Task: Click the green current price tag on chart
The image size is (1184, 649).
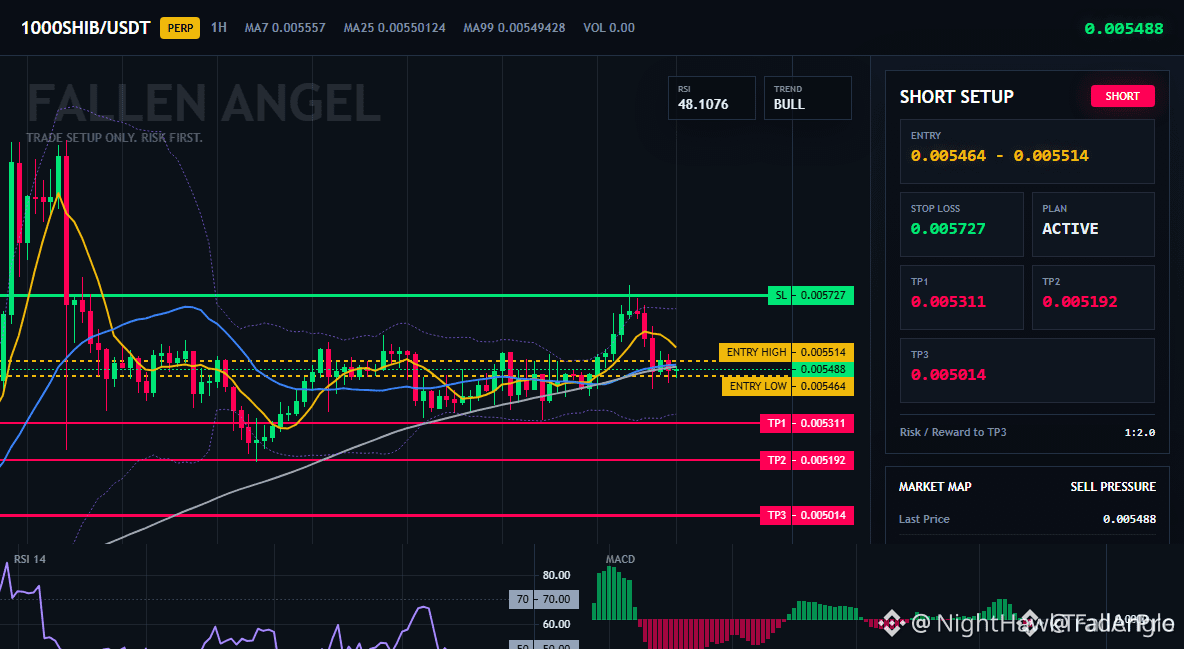Action: pos(823,369)
